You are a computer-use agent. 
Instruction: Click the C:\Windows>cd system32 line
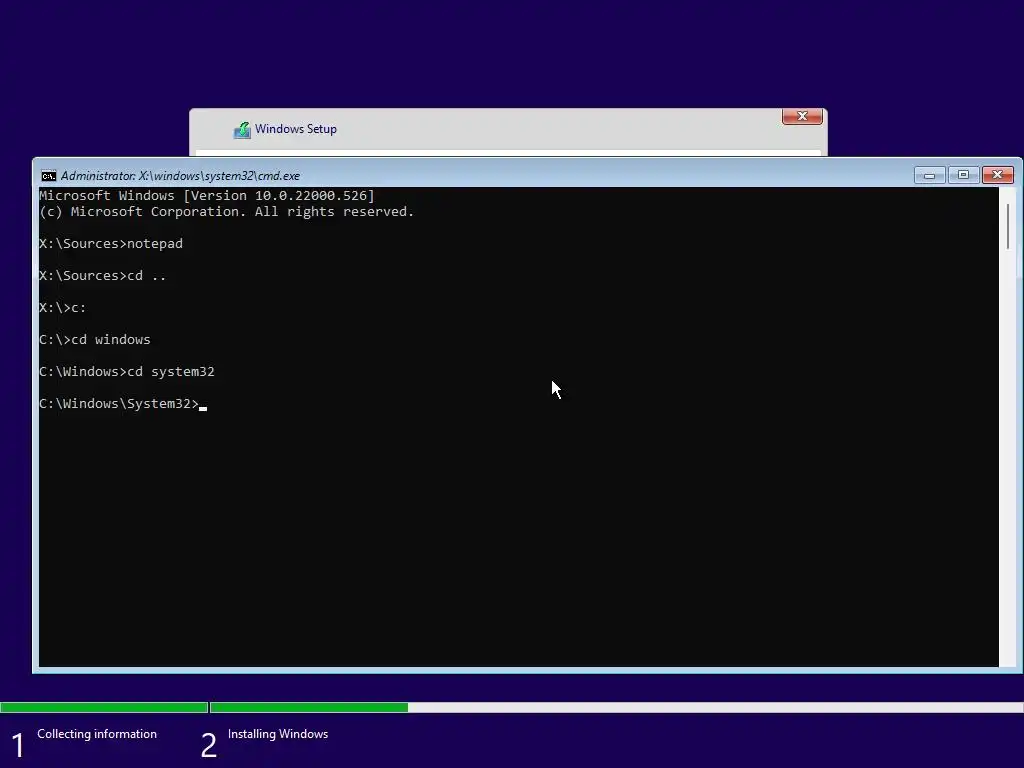click(x=127, y=372)
